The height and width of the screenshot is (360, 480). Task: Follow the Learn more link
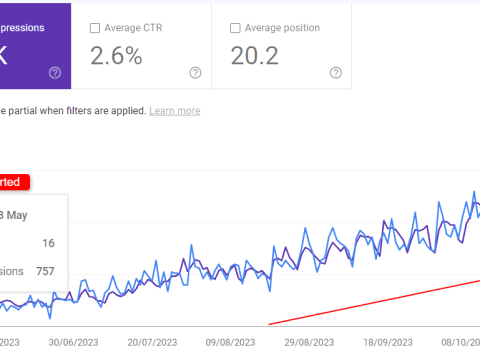click(175, 111)
